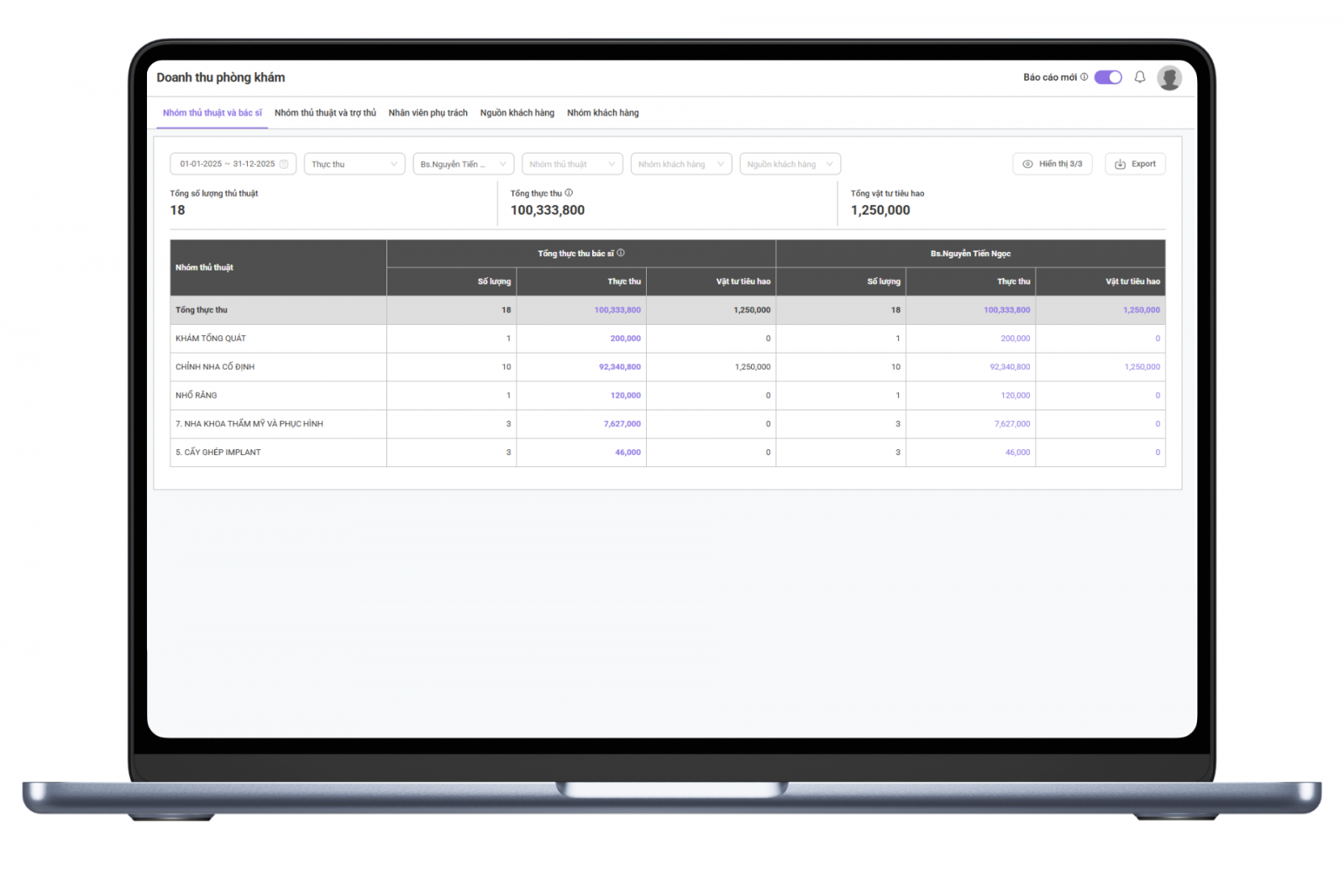Click the KHÁM TỔNG QUÁT row label
The width and height of the screenshot is (1344, 896).
coord(211,338)
